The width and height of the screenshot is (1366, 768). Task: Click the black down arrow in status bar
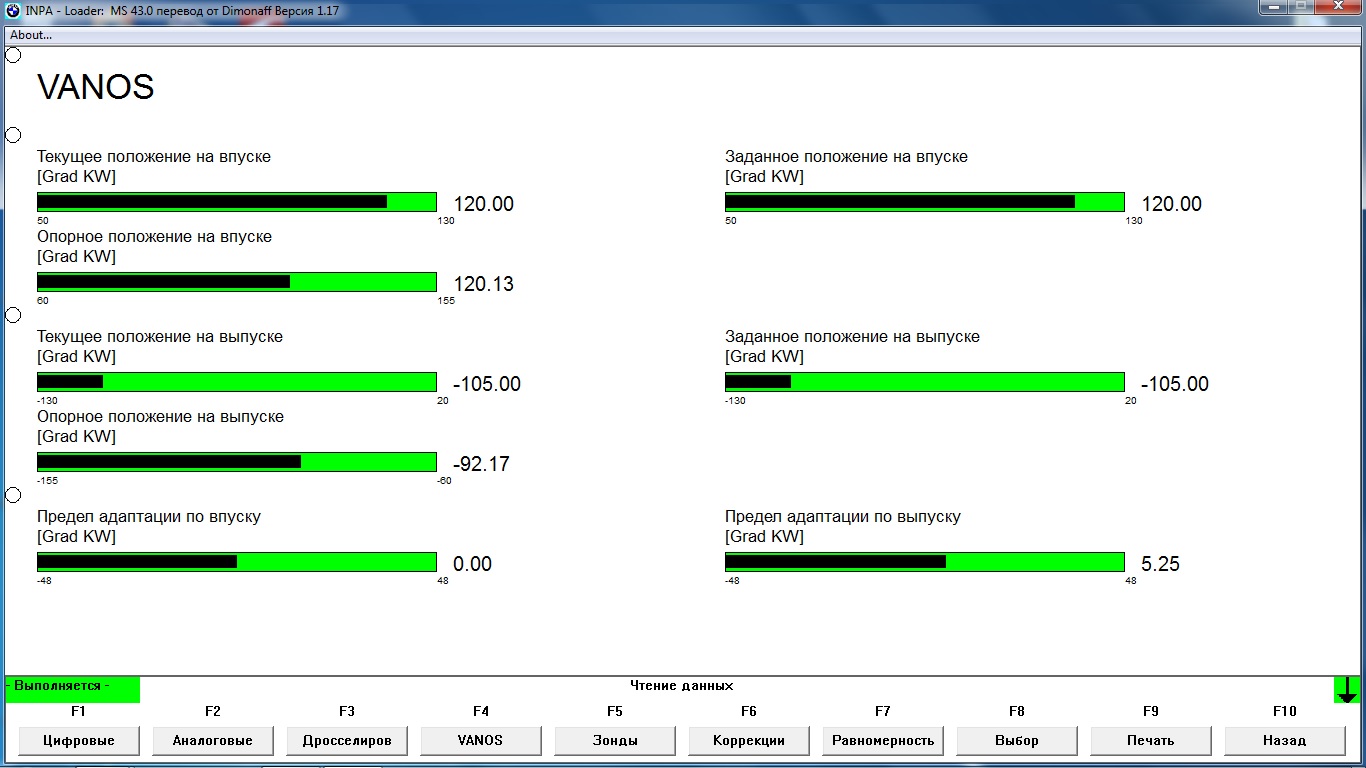point(1346,690)
